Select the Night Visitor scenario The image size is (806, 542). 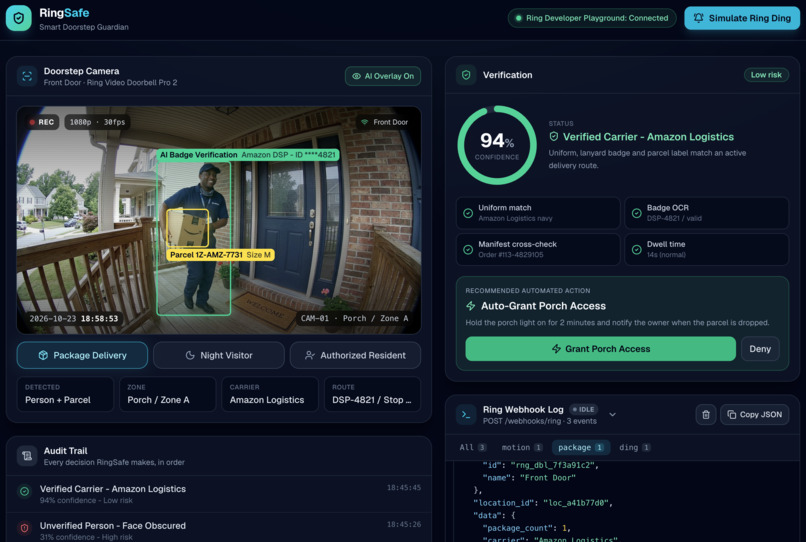tap(219, 355)
